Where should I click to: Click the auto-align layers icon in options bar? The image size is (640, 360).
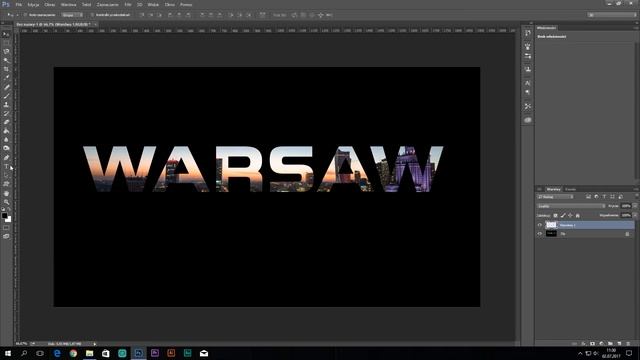point(263,15)
